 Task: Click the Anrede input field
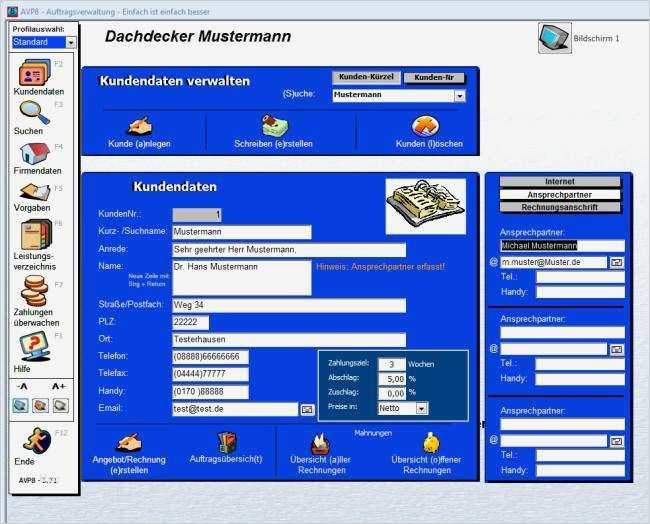pos(289,250)
